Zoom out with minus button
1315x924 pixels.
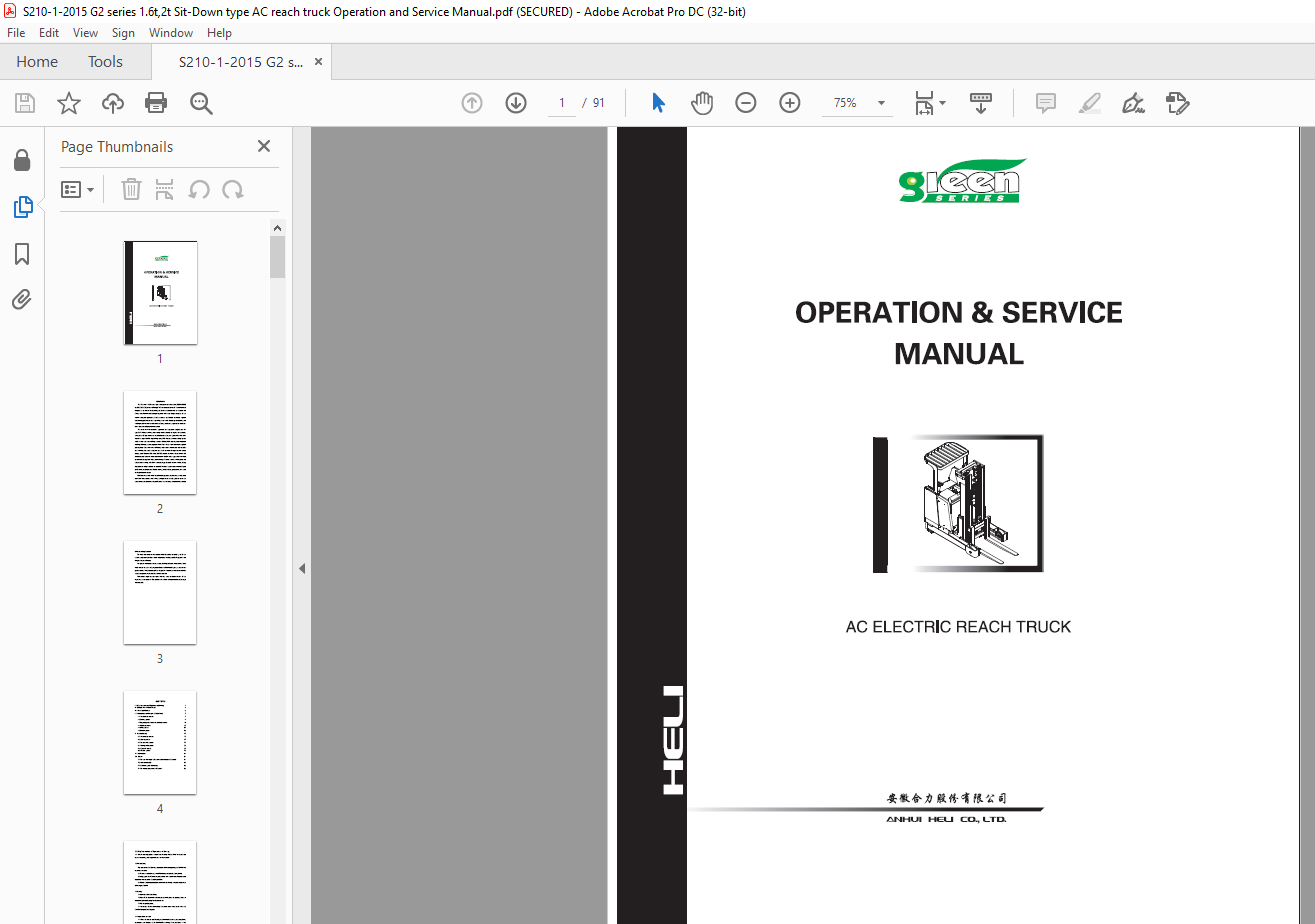click(746, 103)
